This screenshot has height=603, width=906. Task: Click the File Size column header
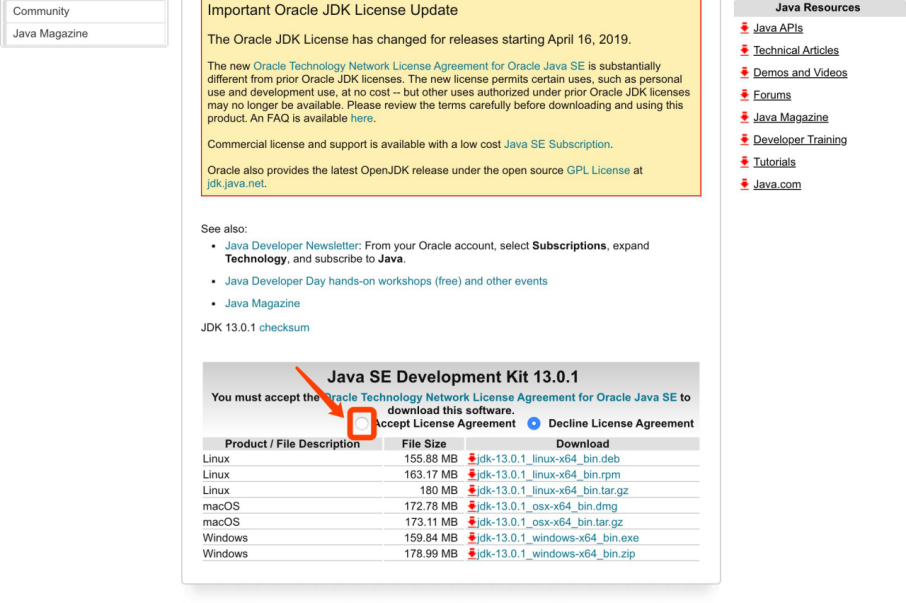[x=424, y=444]
